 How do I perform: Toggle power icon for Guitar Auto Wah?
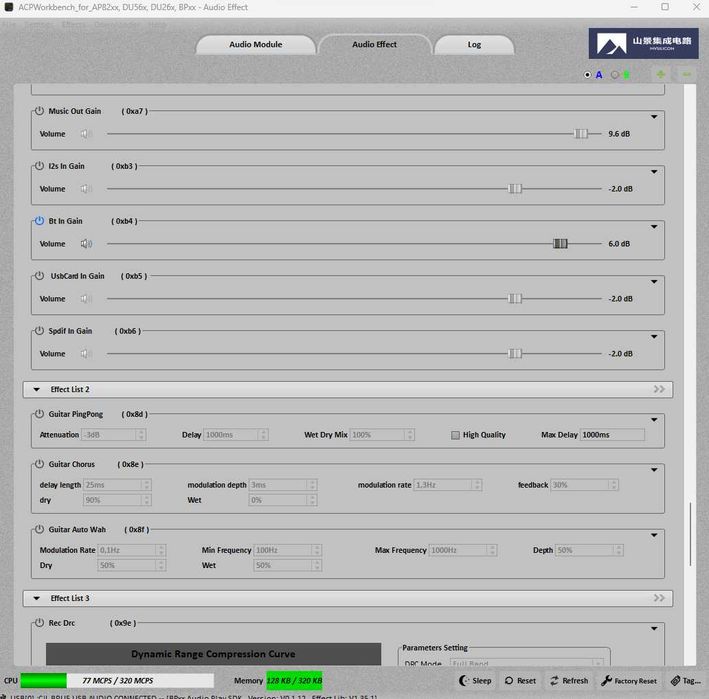point(39,529)
